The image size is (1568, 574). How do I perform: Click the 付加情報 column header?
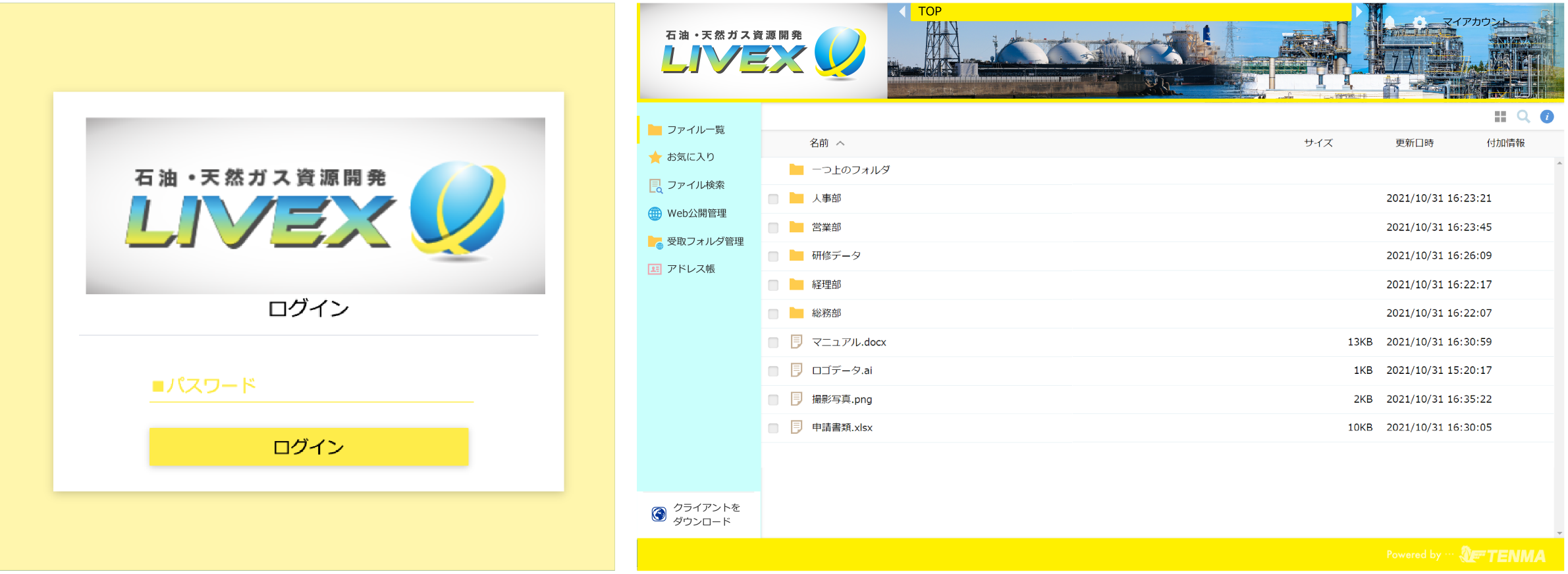[1505, 143]
